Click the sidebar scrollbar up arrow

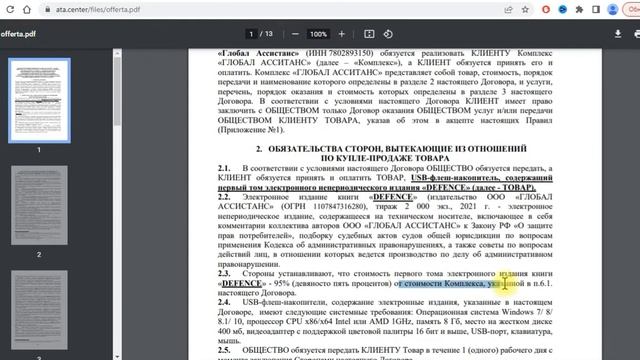(x=117, y=53)
